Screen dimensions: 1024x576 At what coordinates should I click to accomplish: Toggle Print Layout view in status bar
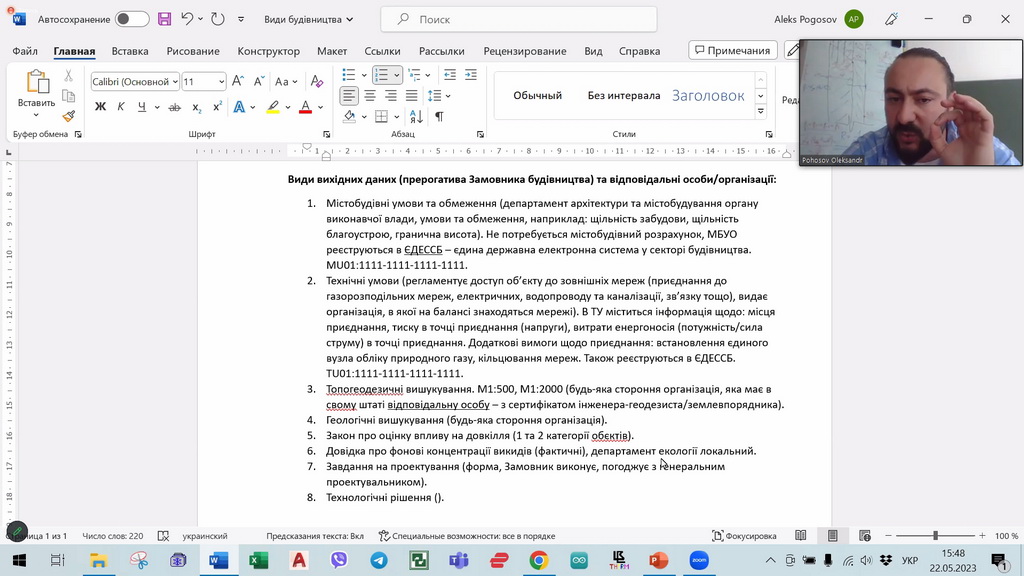(x=833, y=536)
